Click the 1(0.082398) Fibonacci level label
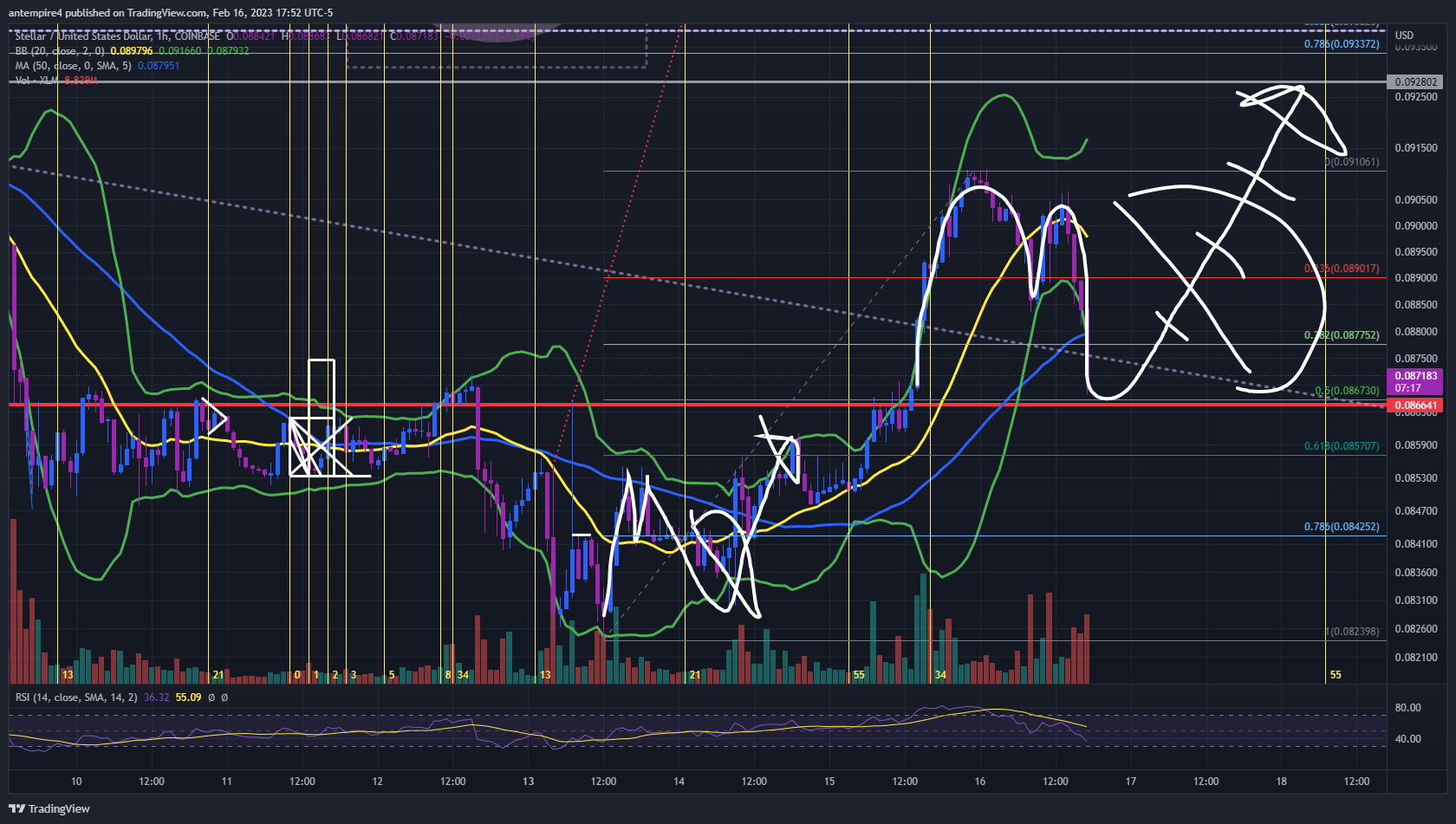The height and width of the screenshot is (824, 1456). 1353,632
